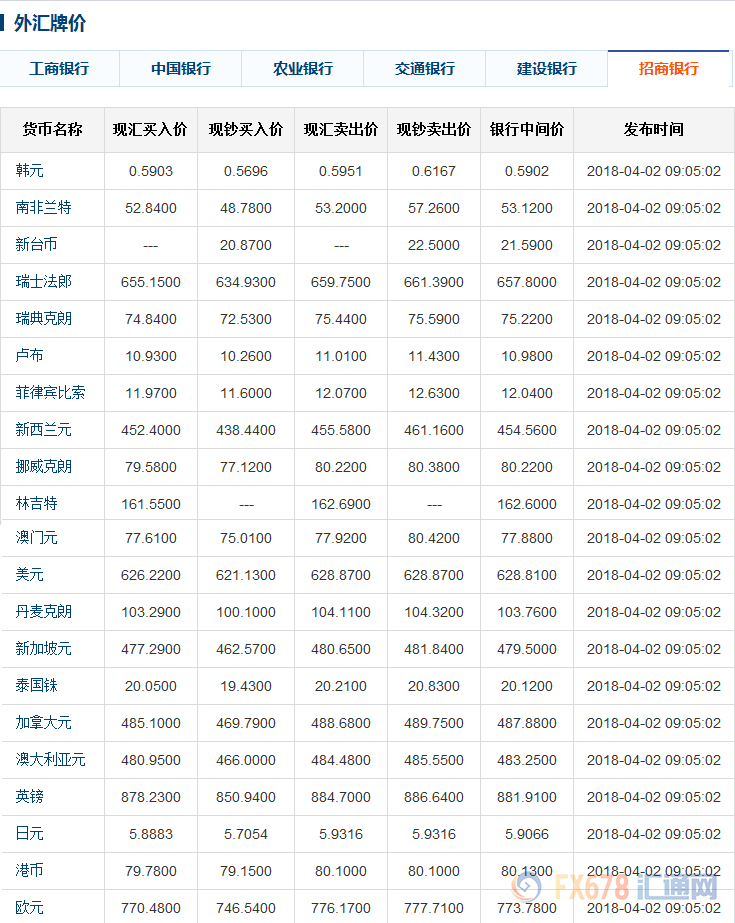Switch to the 中国银行 tab
Image resolution: width=735 pixels, height=923 pixels.
pos(181,69)
